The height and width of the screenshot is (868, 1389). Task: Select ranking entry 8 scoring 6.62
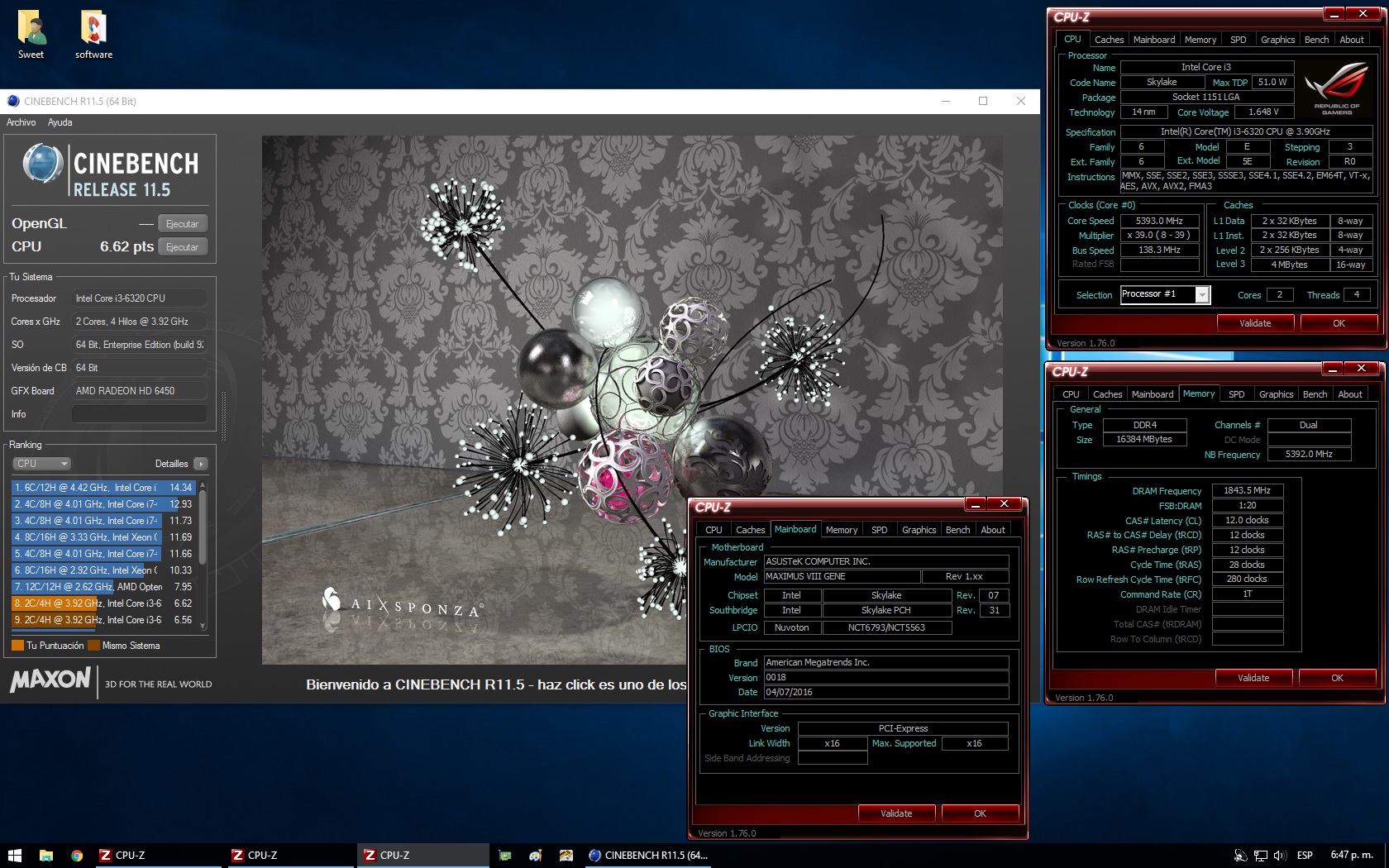(x=103, y=603)
